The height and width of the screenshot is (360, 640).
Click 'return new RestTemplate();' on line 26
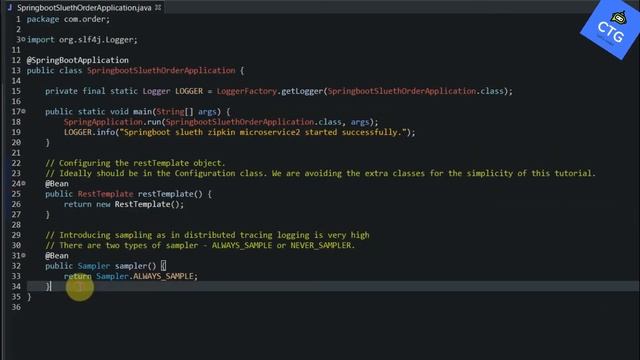click(124, 204)
